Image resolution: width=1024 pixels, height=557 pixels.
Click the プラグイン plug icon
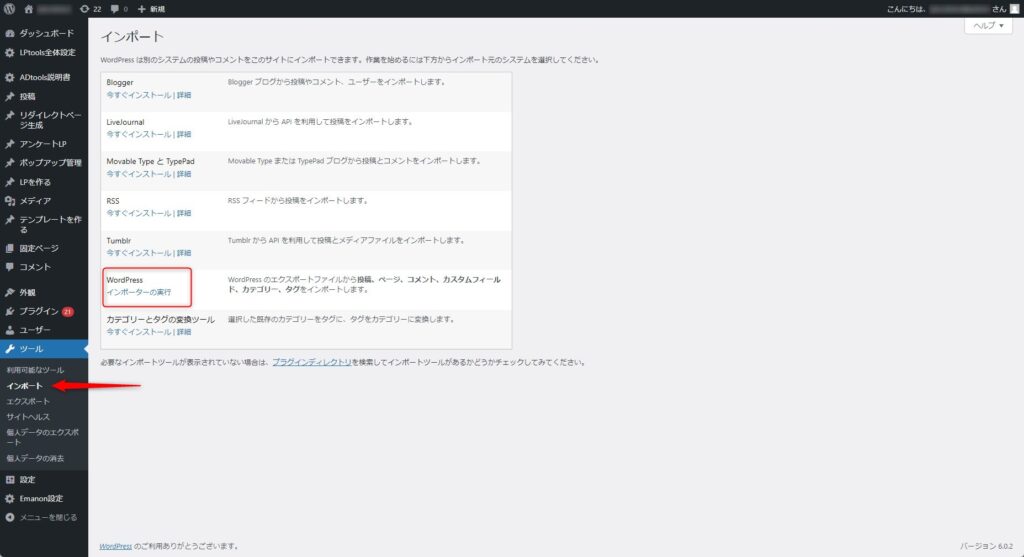9,311
